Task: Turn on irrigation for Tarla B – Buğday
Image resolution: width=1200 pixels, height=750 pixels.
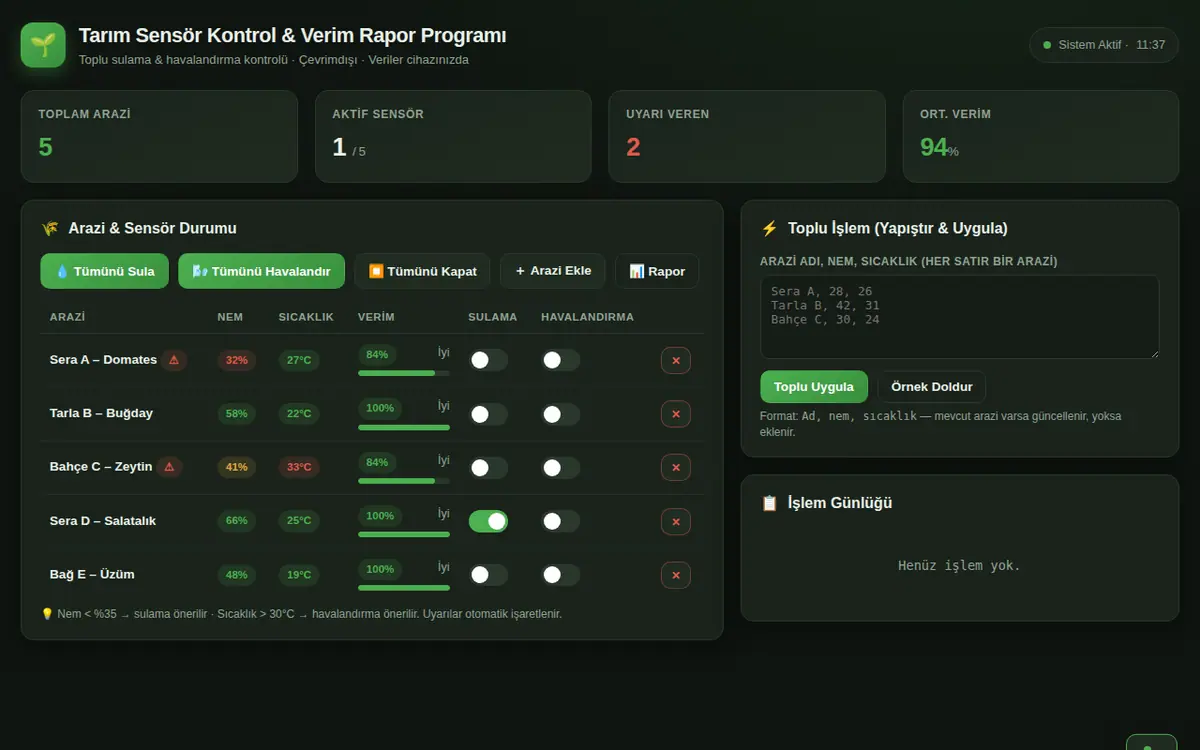Action: coord(488,414)
